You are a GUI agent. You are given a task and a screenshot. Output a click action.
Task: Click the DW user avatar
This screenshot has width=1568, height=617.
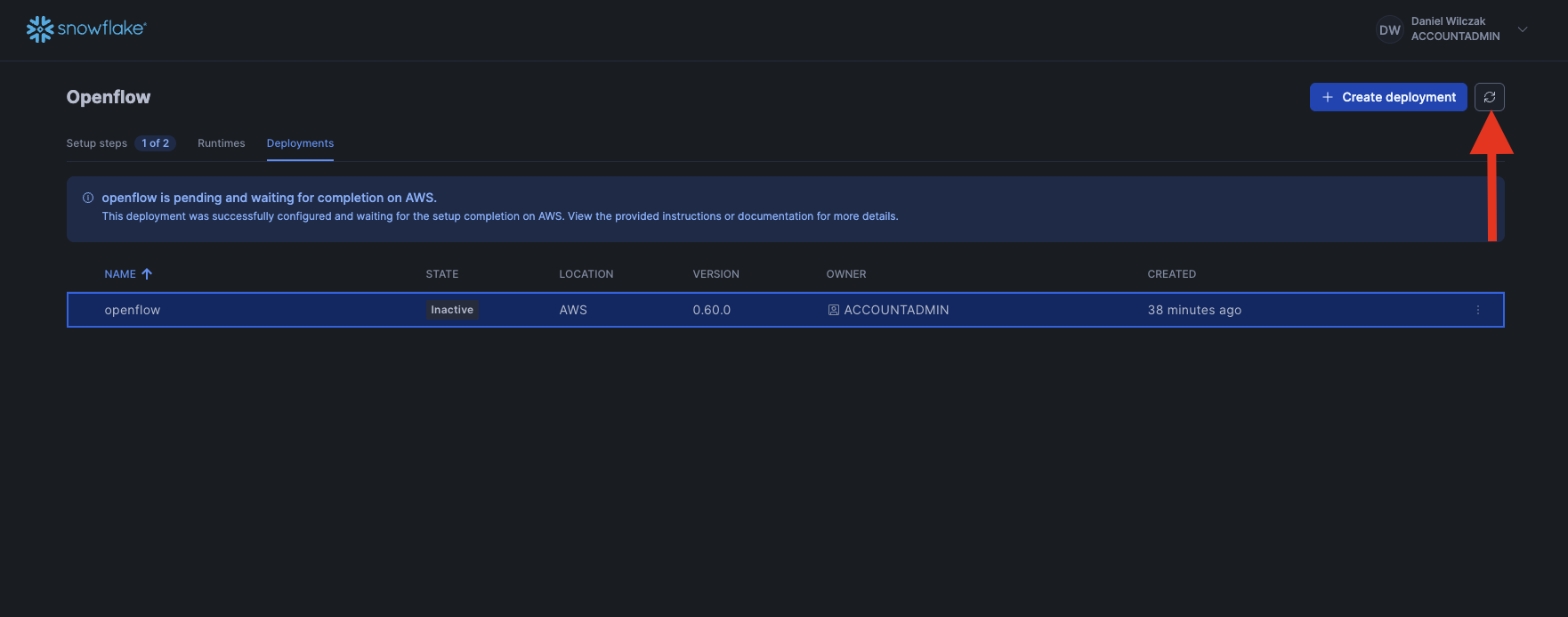[1389, 29]
